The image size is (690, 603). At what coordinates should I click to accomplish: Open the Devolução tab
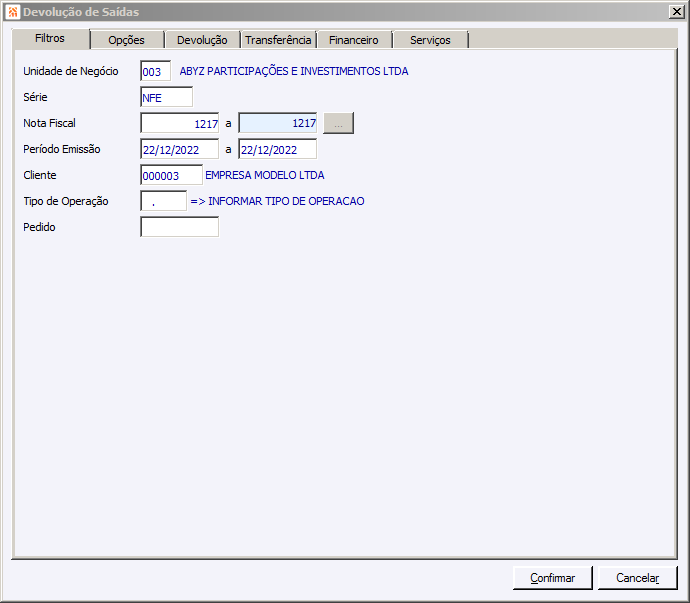[202, 40]
